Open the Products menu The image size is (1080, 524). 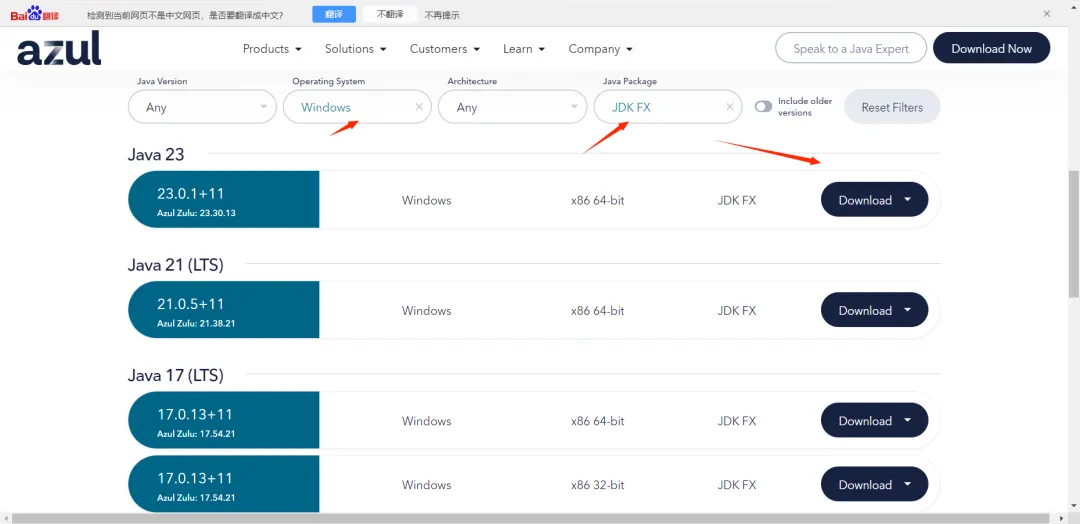tap(272, 49)
